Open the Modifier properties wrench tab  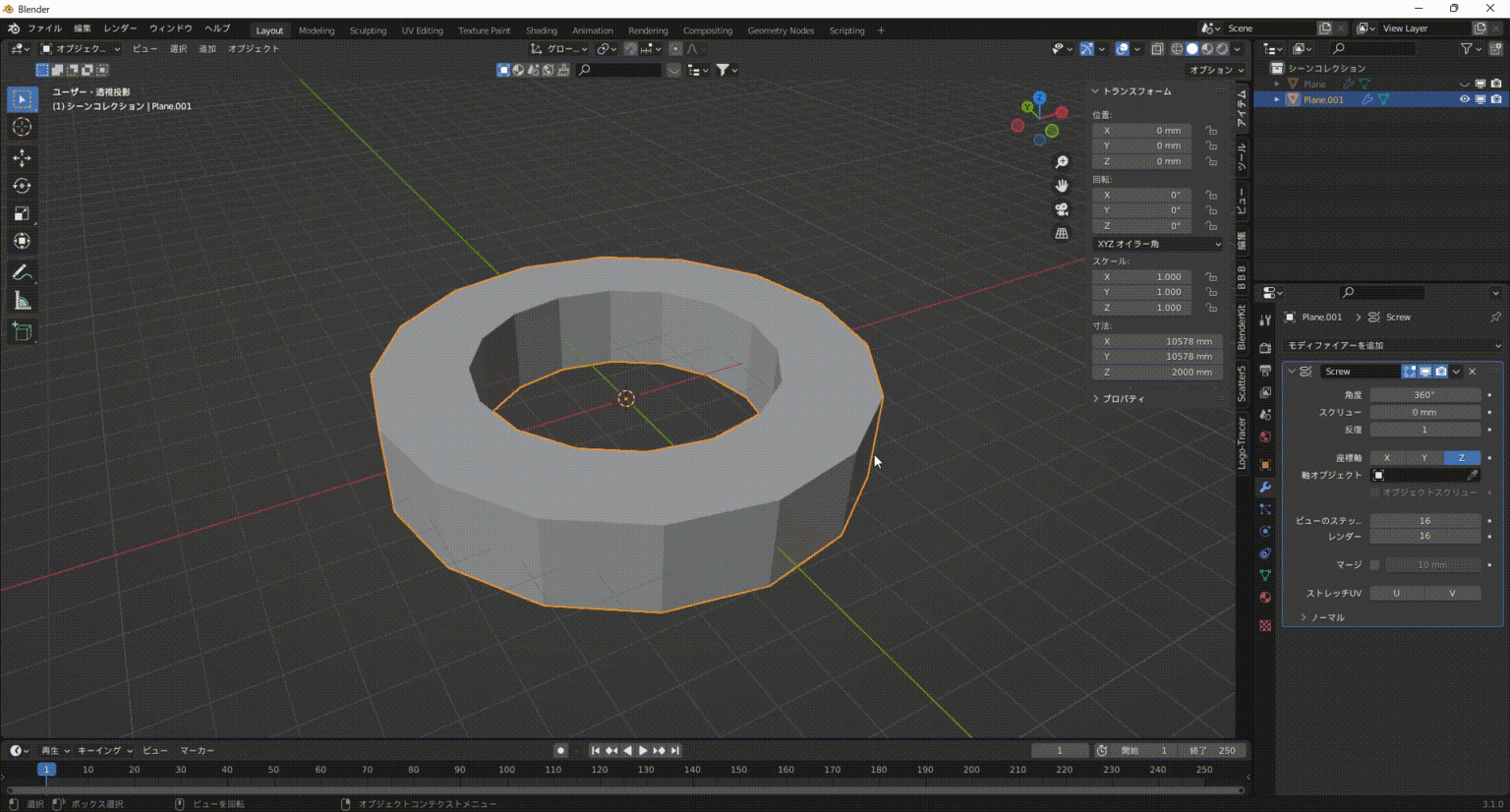[1265, 487]
